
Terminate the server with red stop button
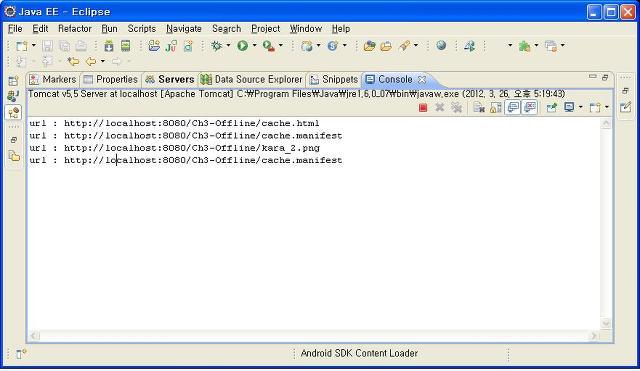click(x=423, y=108)
